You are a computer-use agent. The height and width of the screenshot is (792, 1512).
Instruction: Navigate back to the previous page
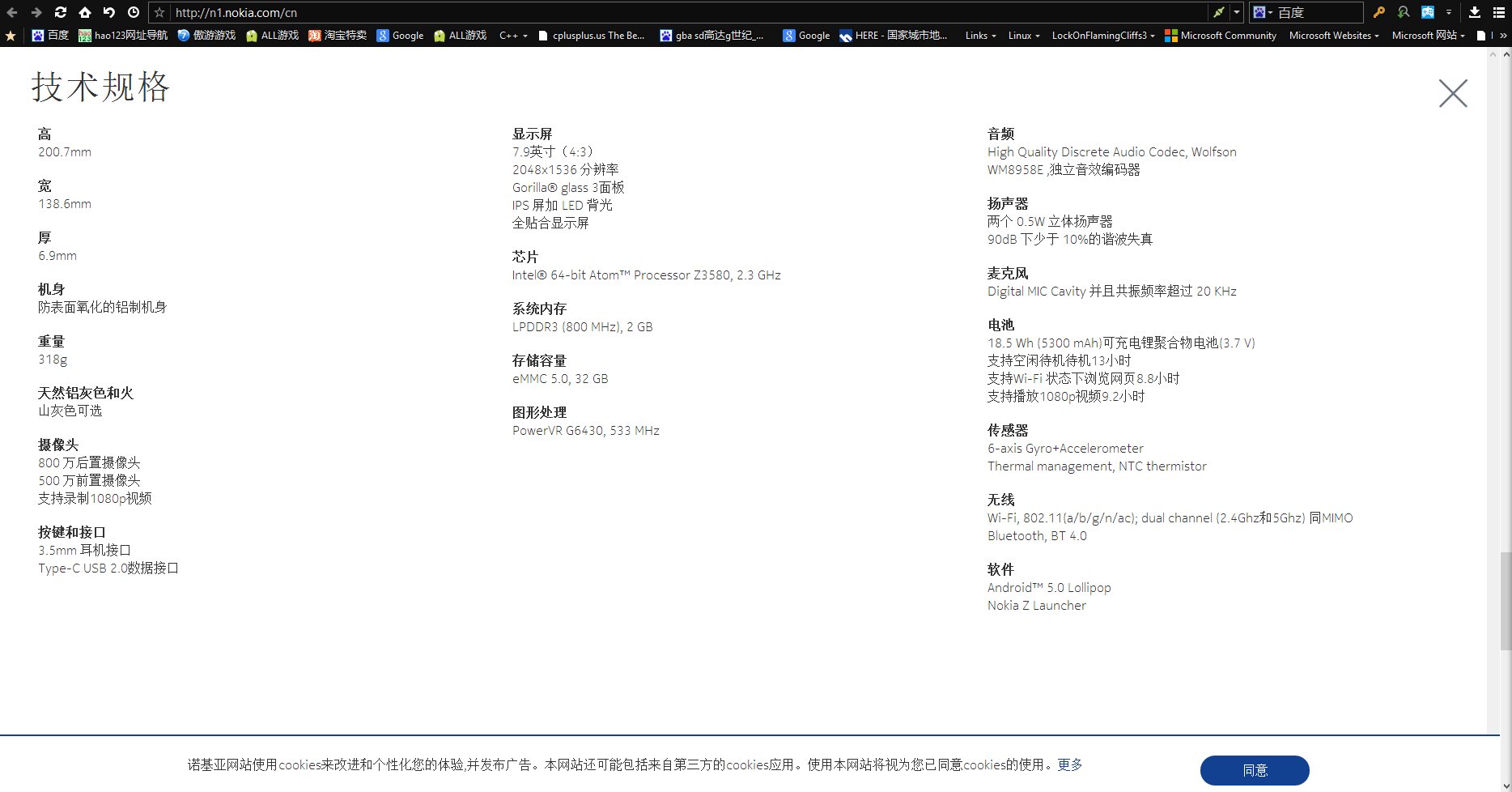tap(11, 12)
